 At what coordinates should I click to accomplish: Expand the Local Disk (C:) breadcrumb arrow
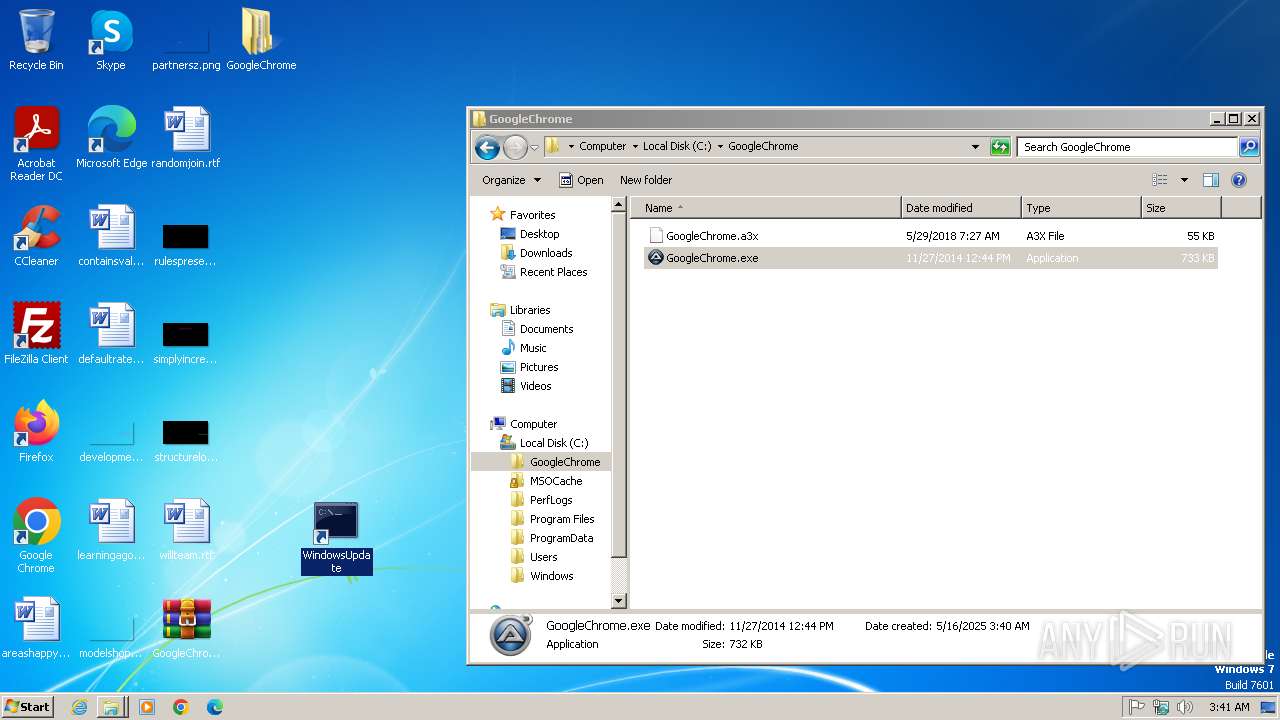pyautogui.click(x=719, y=146)
